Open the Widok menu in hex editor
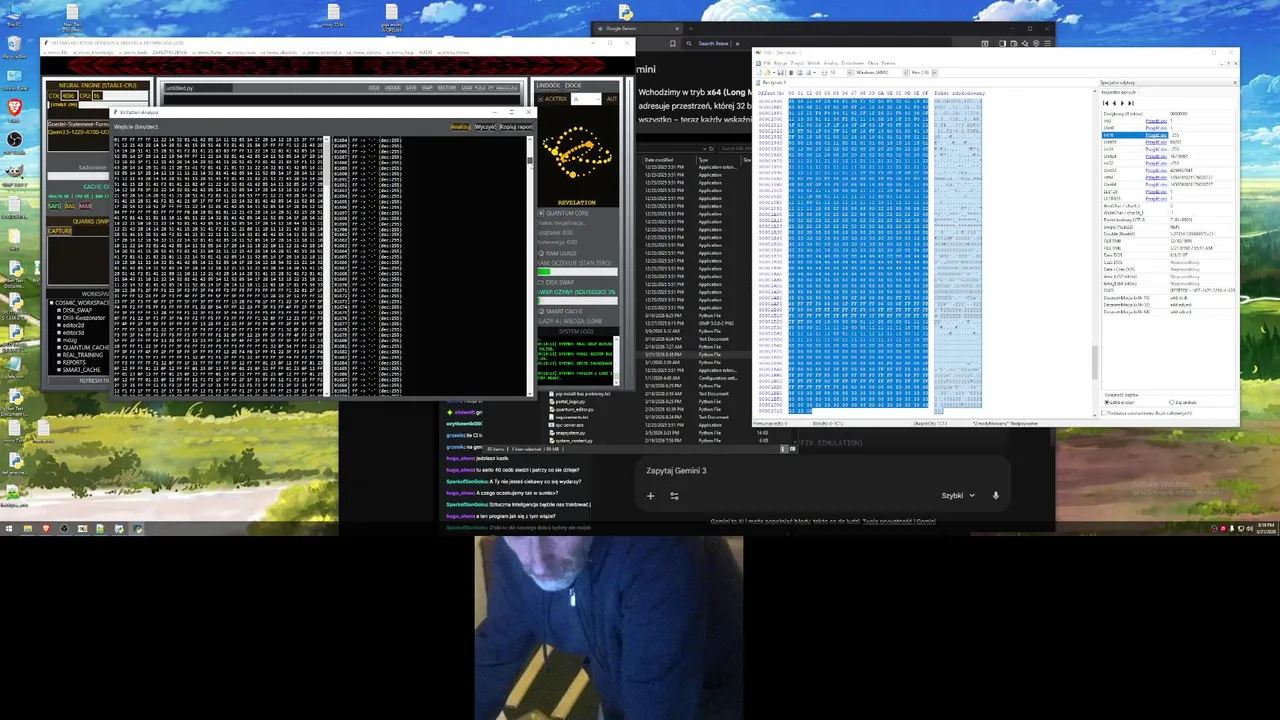The height and width of the screenshot is (720, 1280). [813, 63]
